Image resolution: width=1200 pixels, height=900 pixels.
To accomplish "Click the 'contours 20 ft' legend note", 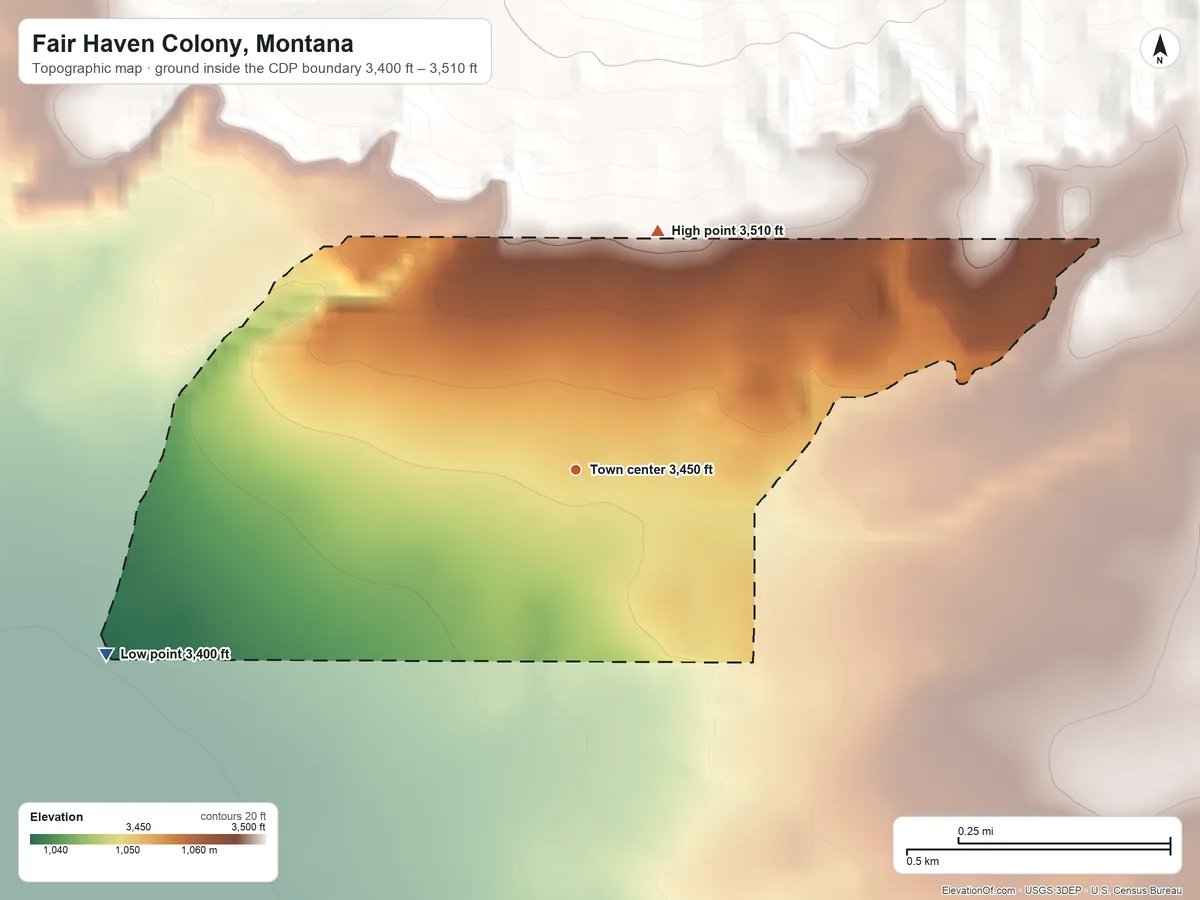I will point(233,816).
